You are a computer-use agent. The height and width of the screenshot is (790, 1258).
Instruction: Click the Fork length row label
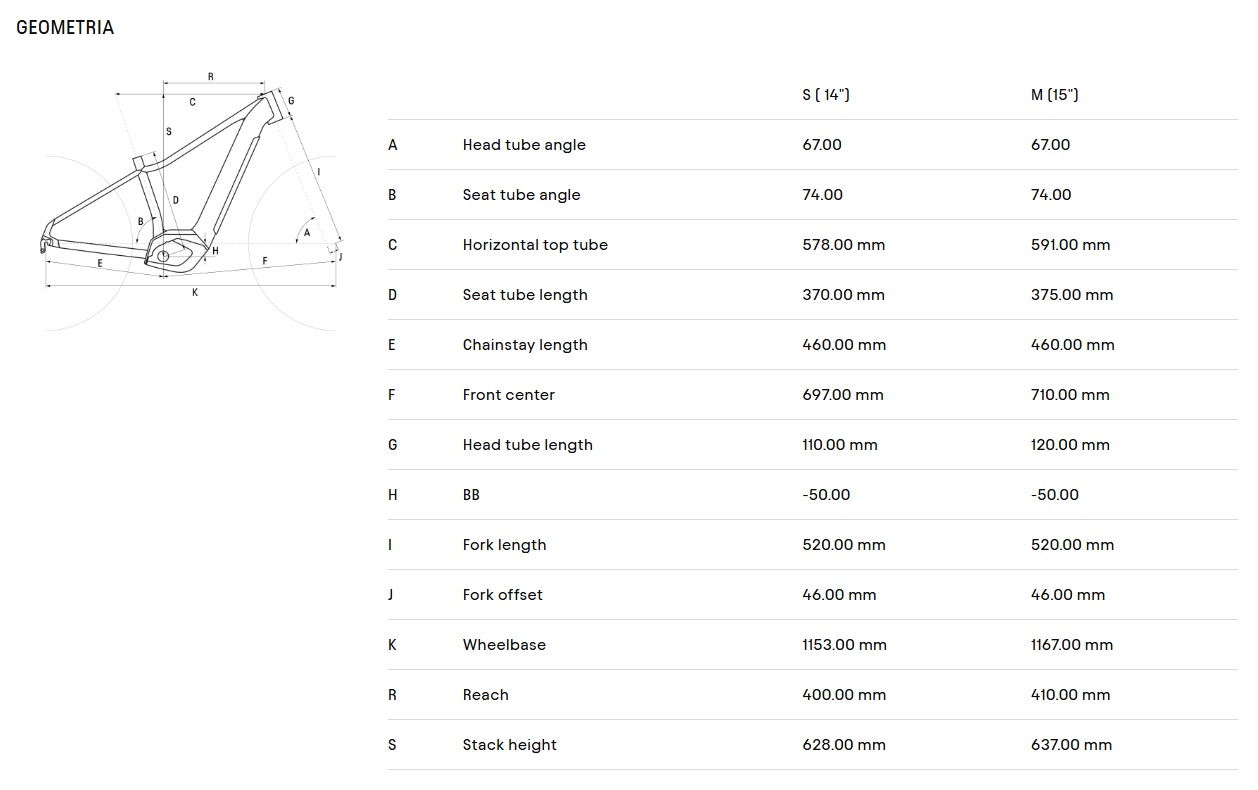[x=504, y=545]
